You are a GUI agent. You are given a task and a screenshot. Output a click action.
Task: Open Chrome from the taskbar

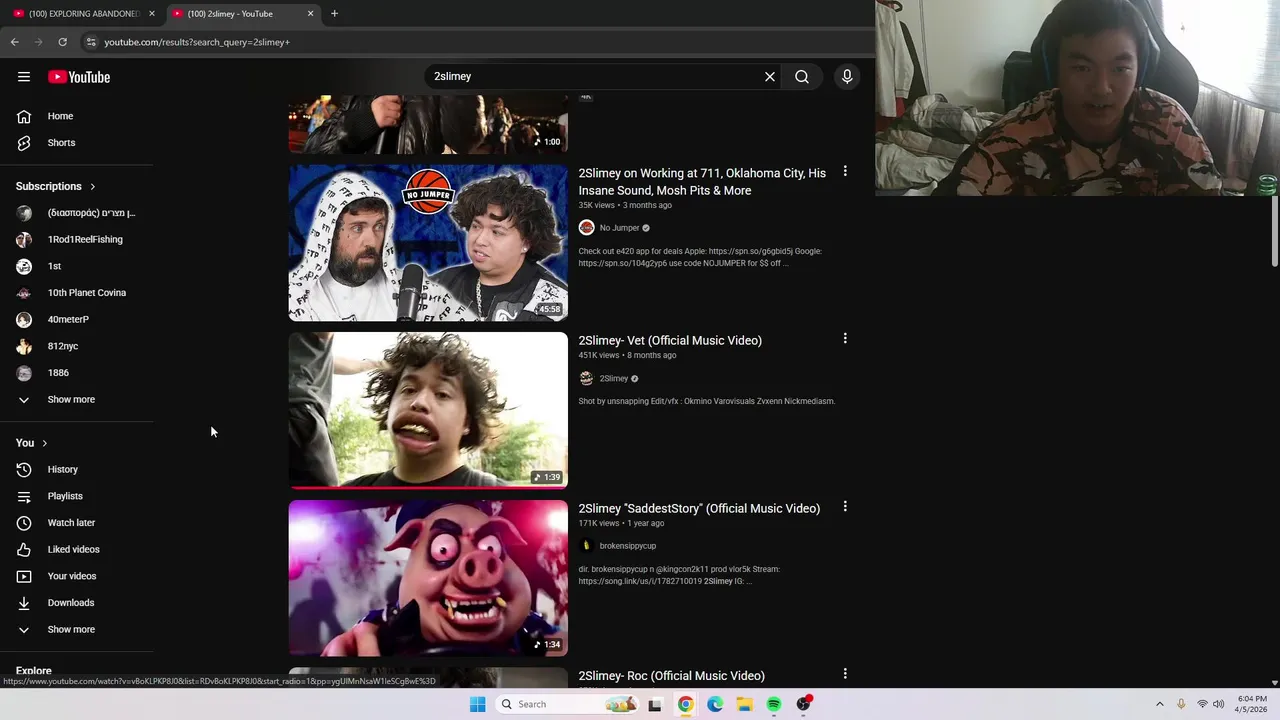tap(685, 704)
